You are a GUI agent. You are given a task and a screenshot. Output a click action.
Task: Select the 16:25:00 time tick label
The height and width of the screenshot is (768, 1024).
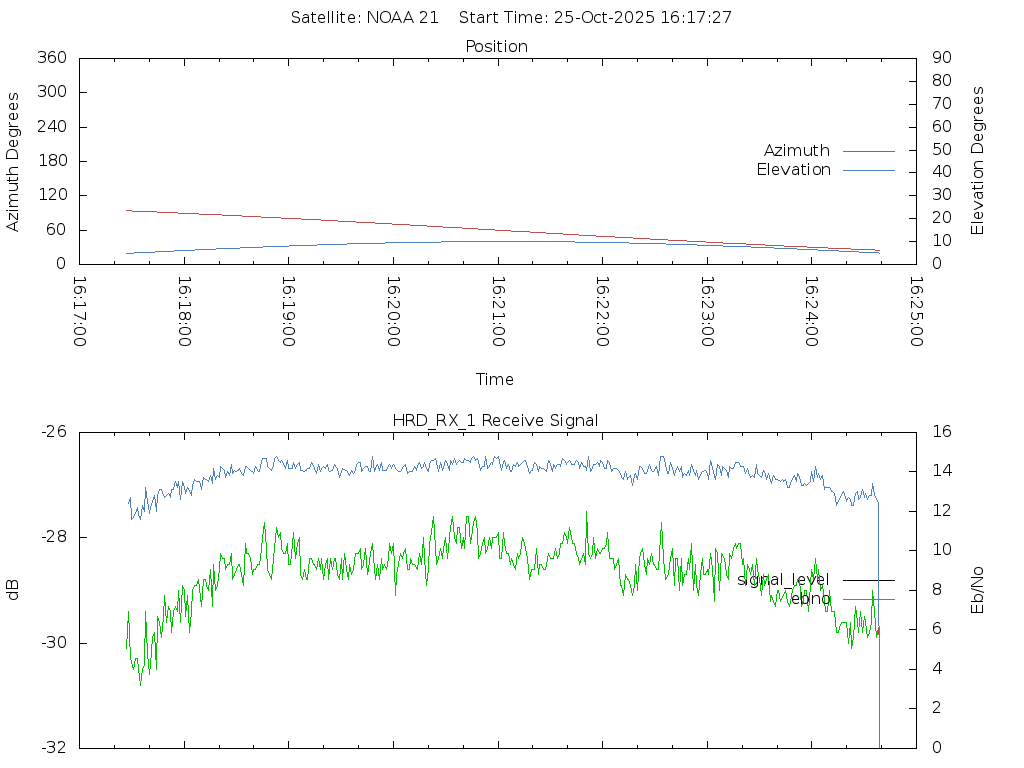click(915, 312)
